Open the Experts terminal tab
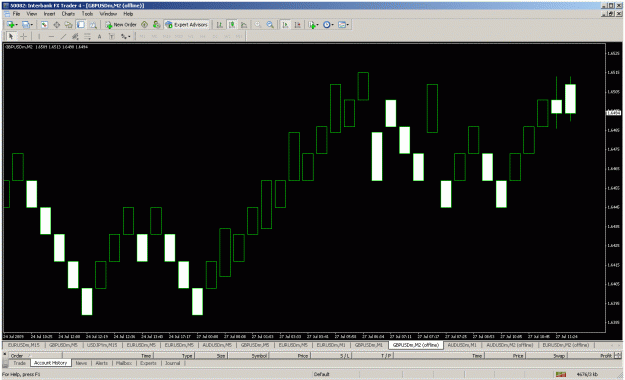Viewport: 625px width, 380px height. click(x=148, y=363)
